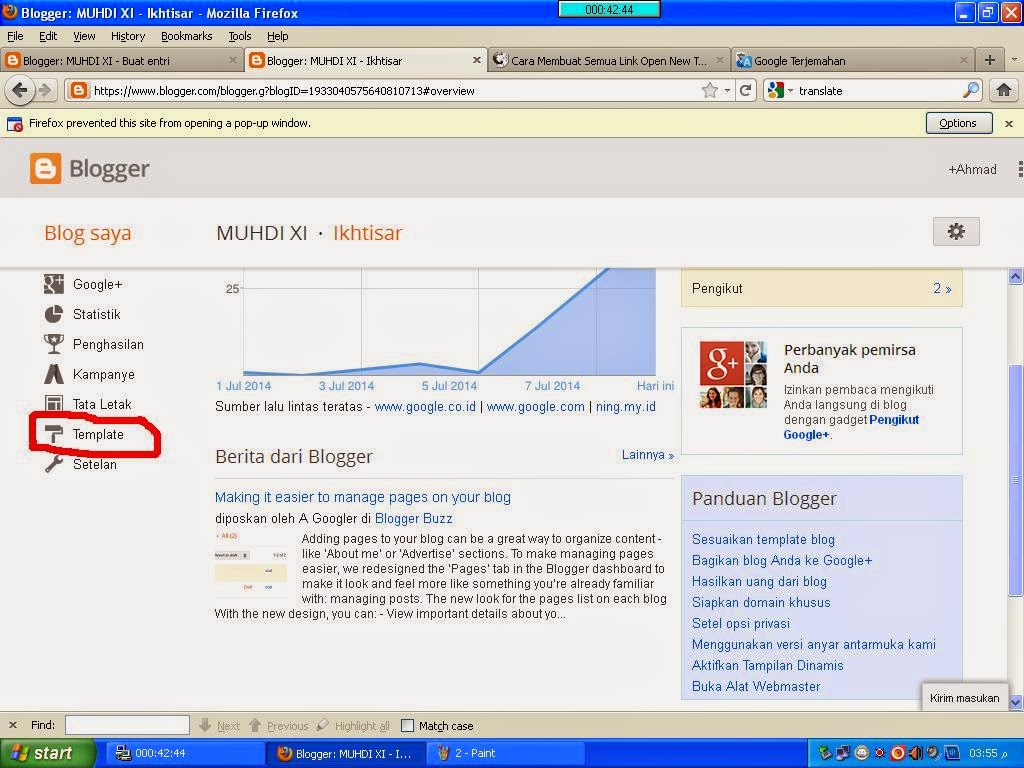Click the Find text input field

tap(127, 725)
